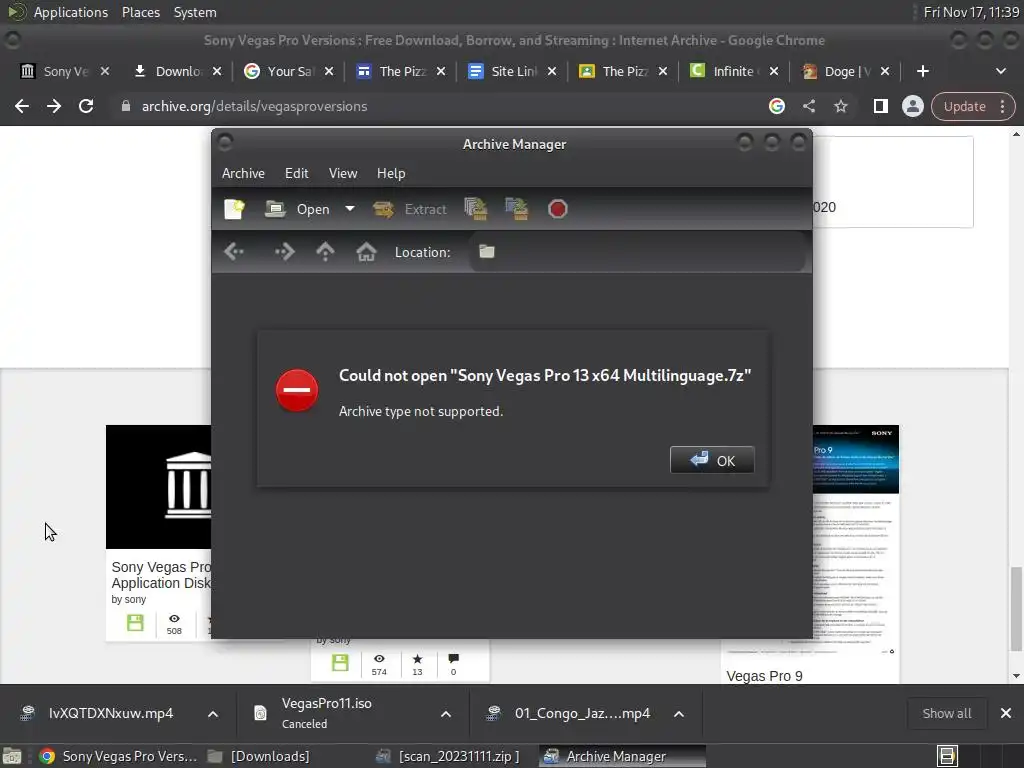Viewport: 1024px width, 768px height.
Task: Open 01_Congo_Jaz....mp4 download item
Action: pyautogui.click(x=571, y=714)
